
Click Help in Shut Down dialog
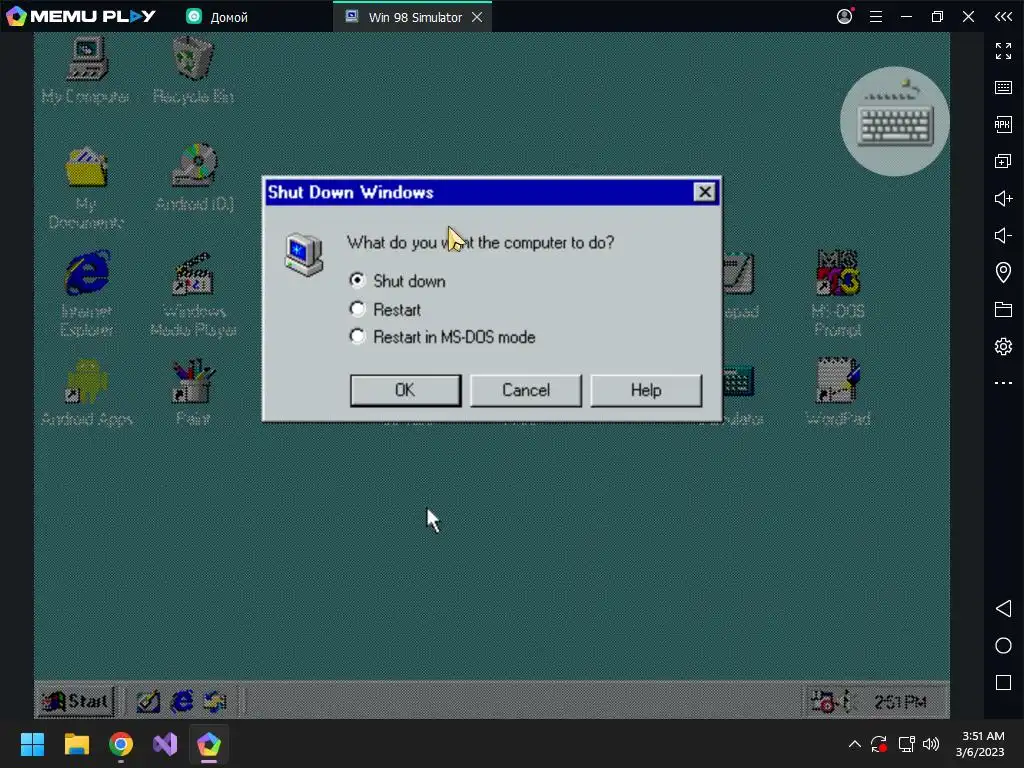coord(646,390)
